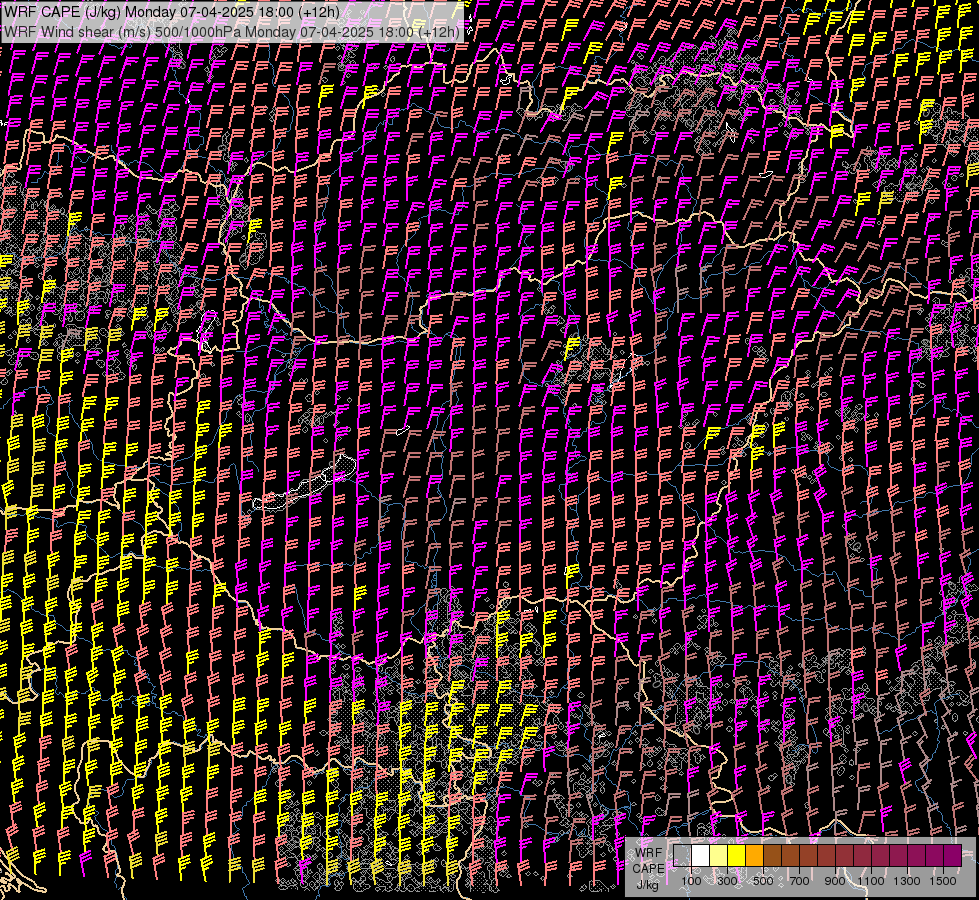Select the pale yellow CAPE legend swatch
The image size is (979, 900).
click(x=719, y=856)
